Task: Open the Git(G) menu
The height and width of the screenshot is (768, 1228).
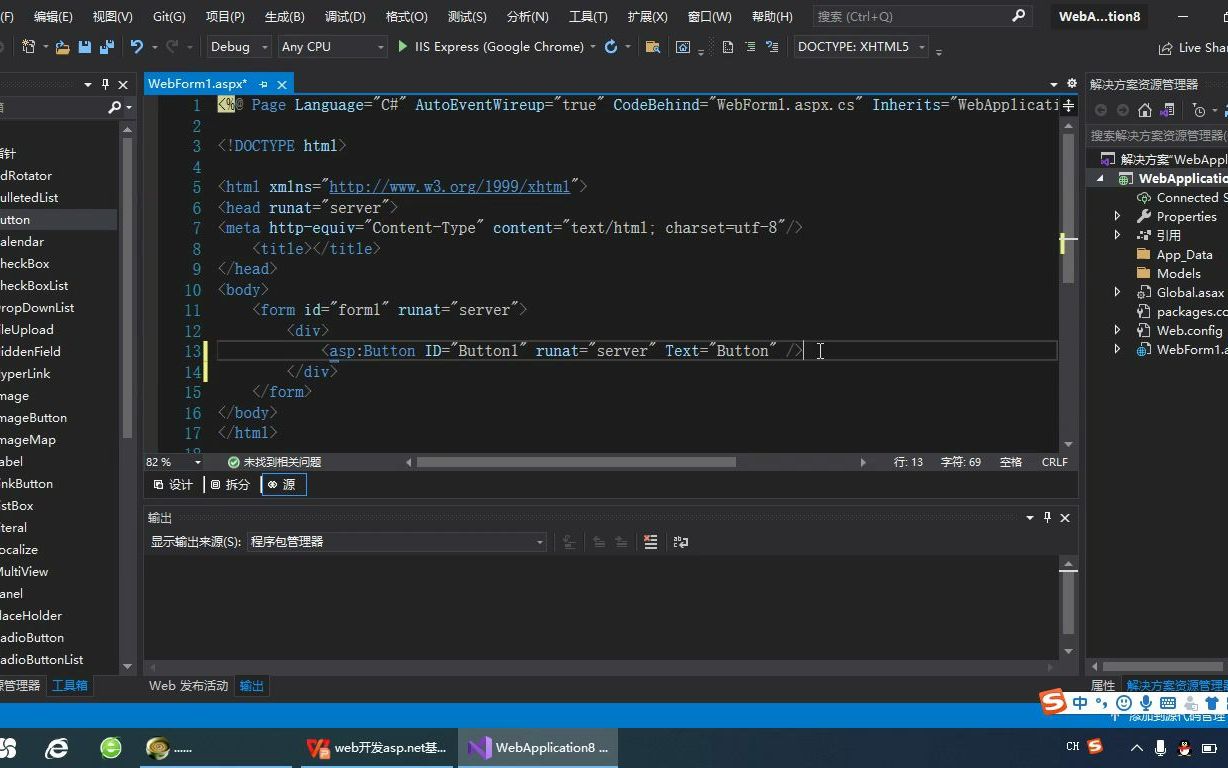Action: 169,16
